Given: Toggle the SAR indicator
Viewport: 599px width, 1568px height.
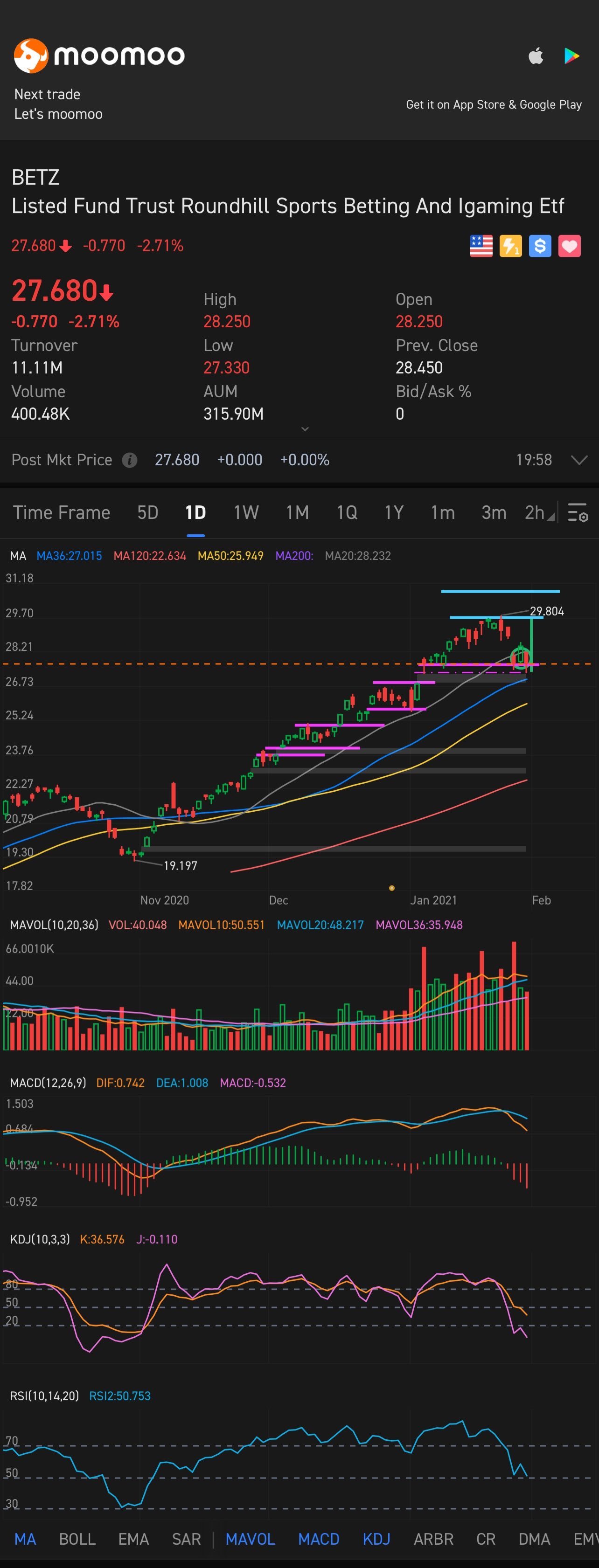Looking at the screenshot, I should [x=186, y=1540].
